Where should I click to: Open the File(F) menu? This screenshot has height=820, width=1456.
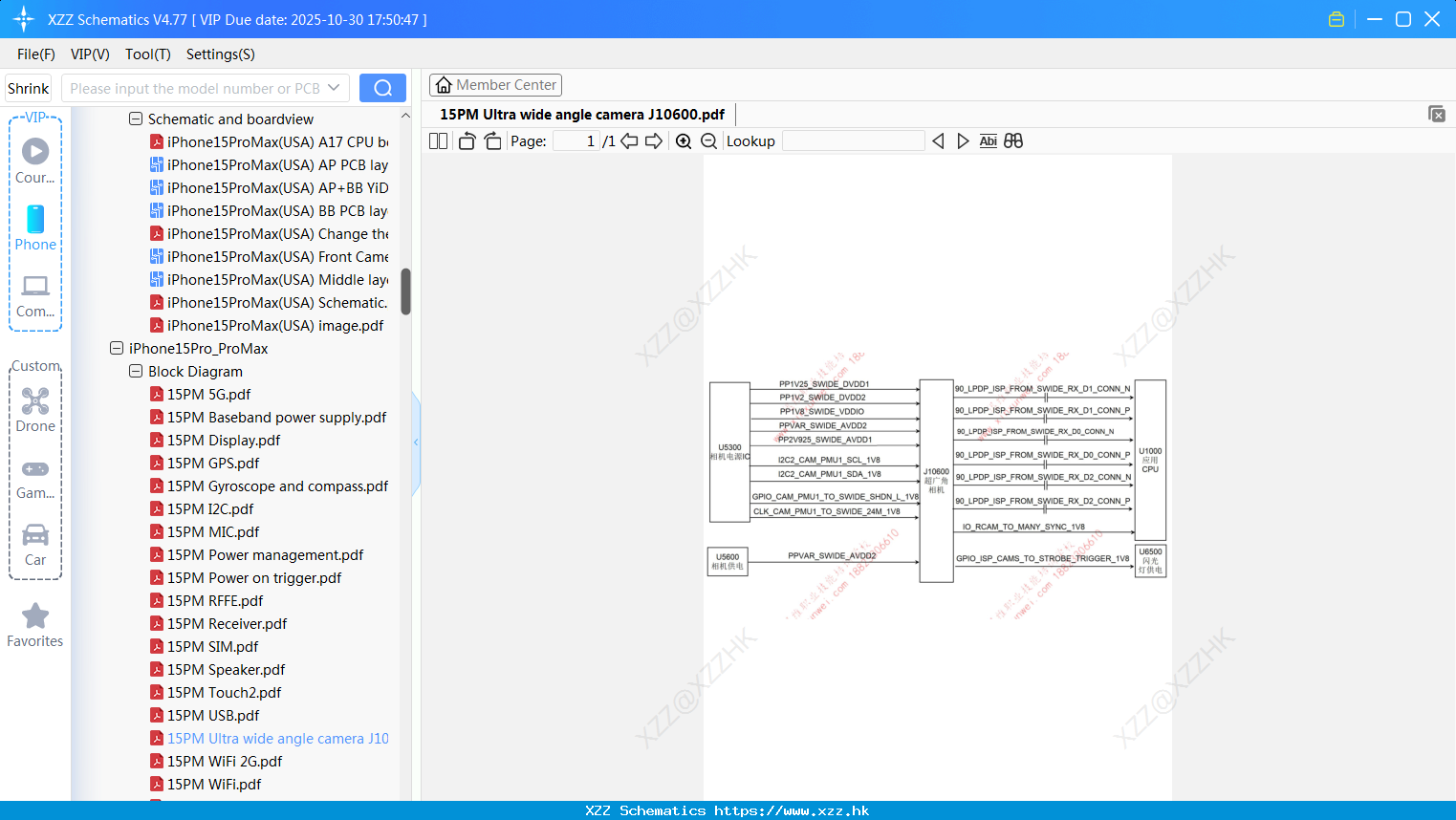[36, 54]
